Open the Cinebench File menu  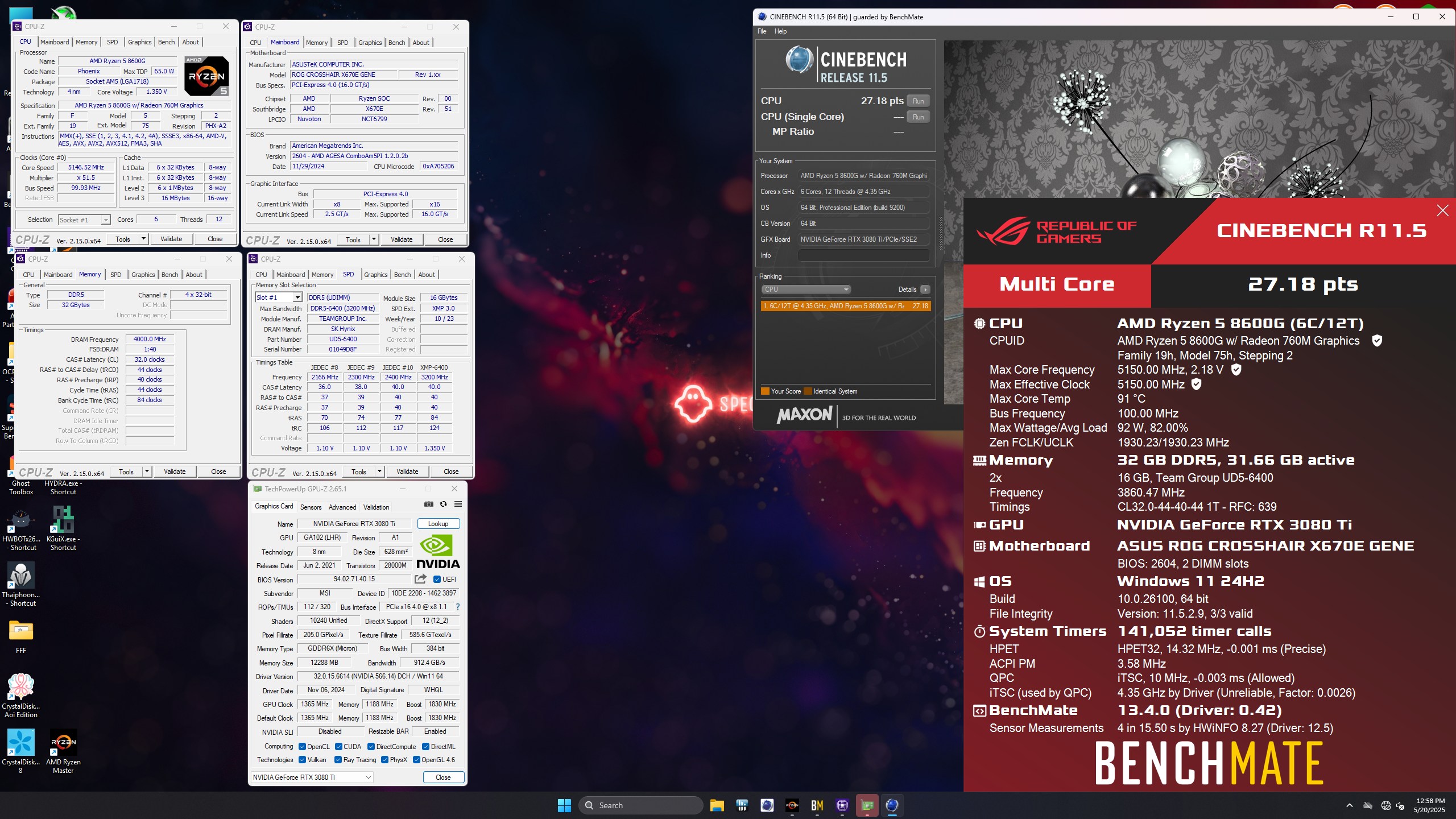pos(762,31)
